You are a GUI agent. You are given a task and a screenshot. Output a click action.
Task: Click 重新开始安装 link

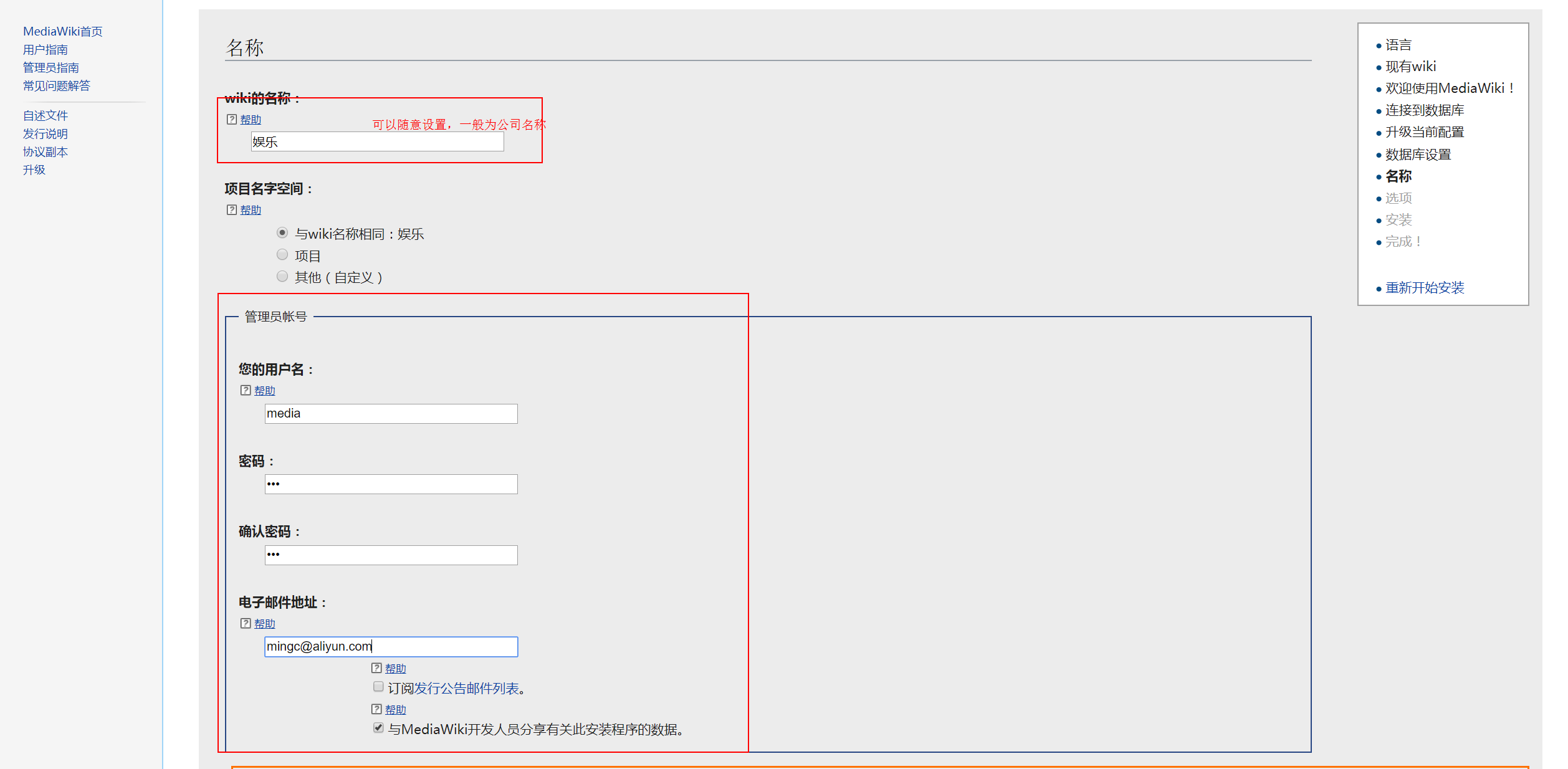click(1425, 288)
